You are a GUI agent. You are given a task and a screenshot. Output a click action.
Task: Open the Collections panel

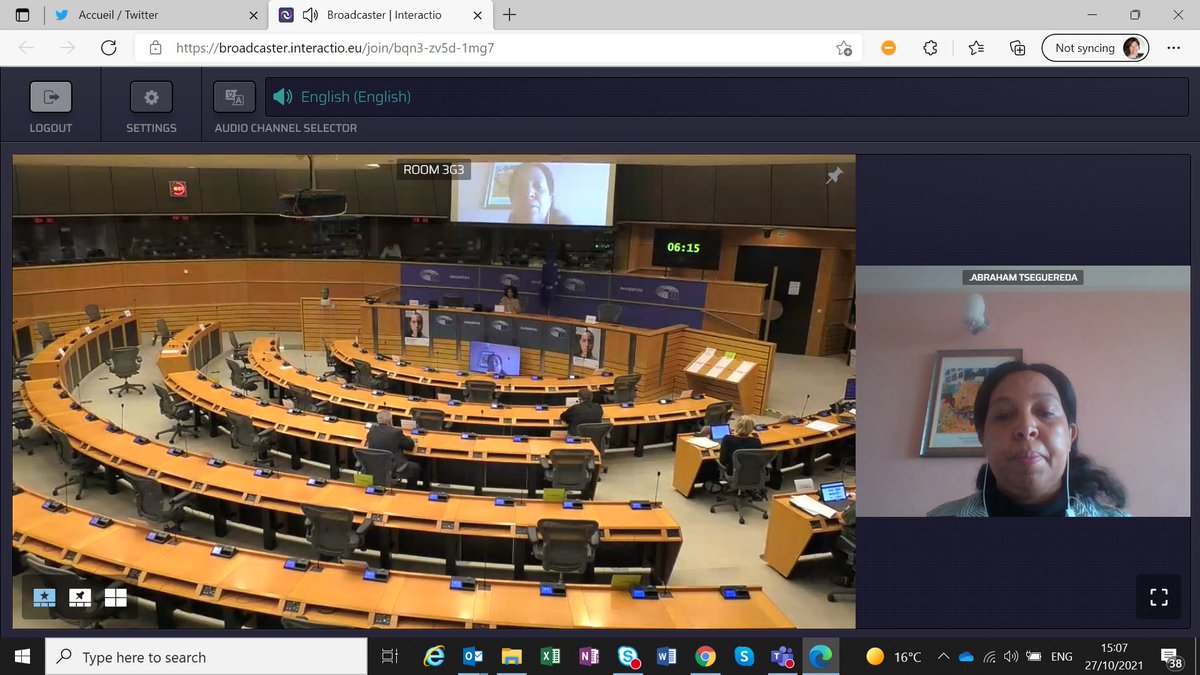click(1018, 48)
